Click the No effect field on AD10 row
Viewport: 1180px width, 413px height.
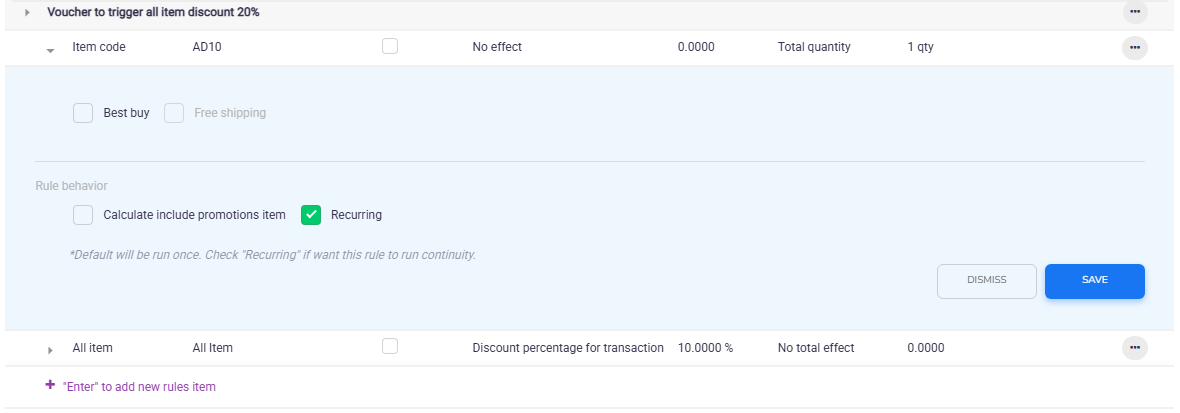click(497, 46)
